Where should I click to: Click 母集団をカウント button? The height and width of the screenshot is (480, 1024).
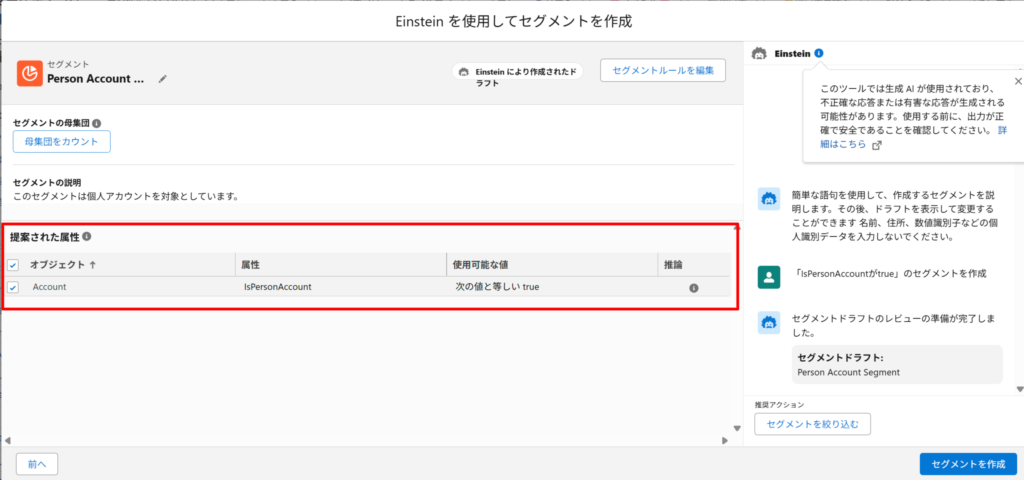(x=61, y=141)
